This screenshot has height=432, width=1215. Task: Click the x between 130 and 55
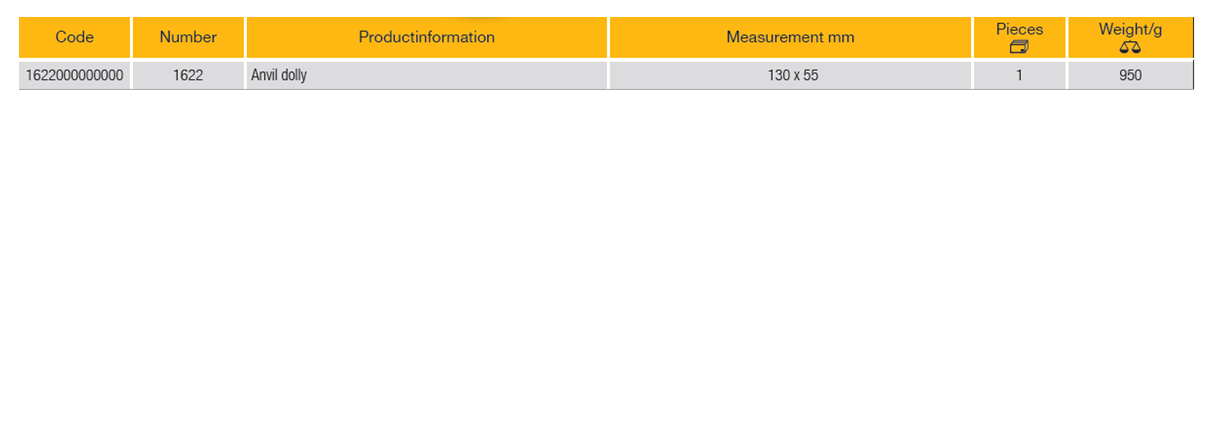[x=796, y=75]
